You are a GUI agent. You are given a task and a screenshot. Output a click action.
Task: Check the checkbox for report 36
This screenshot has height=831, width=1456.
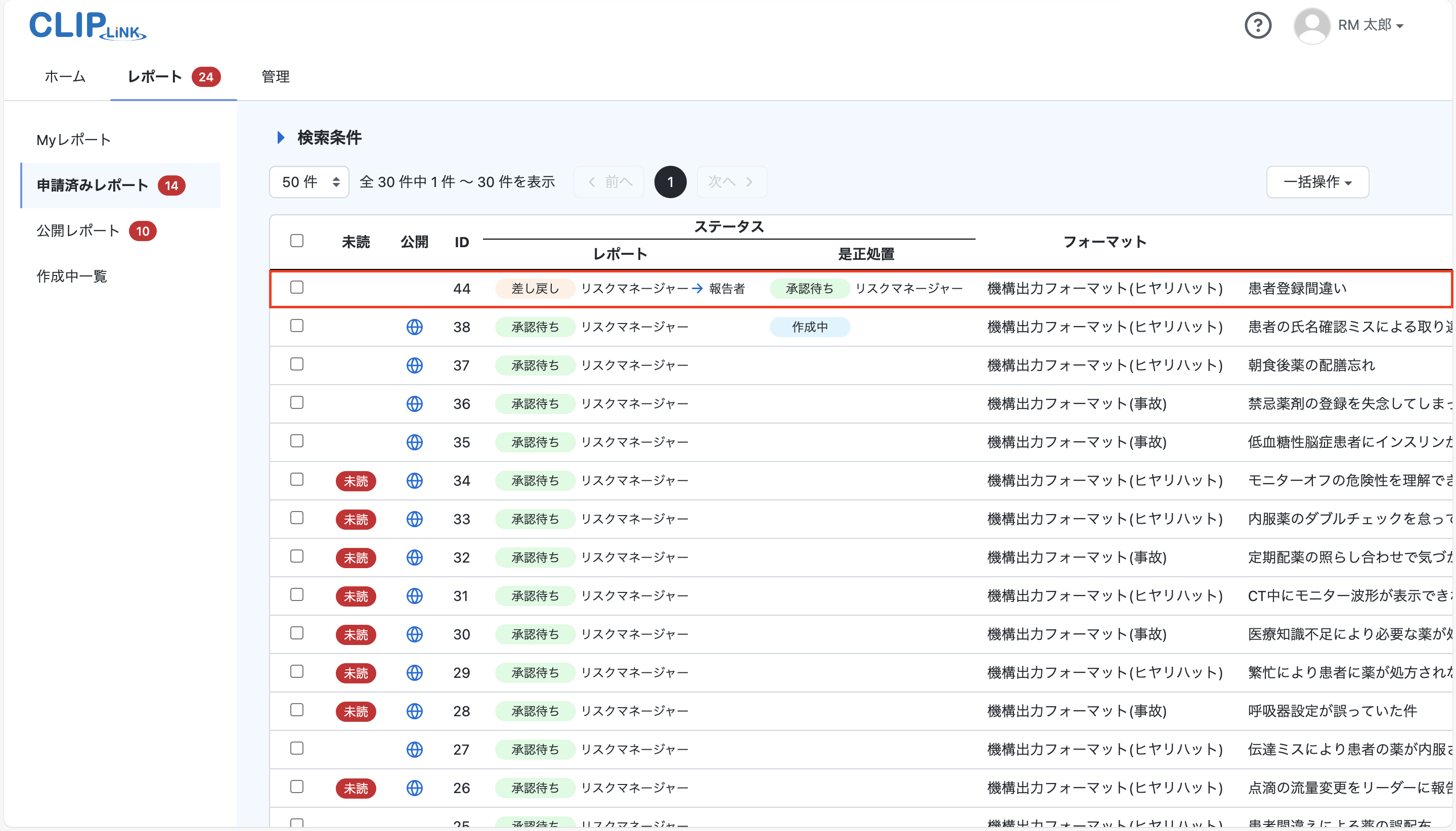[x=297, y=403]
